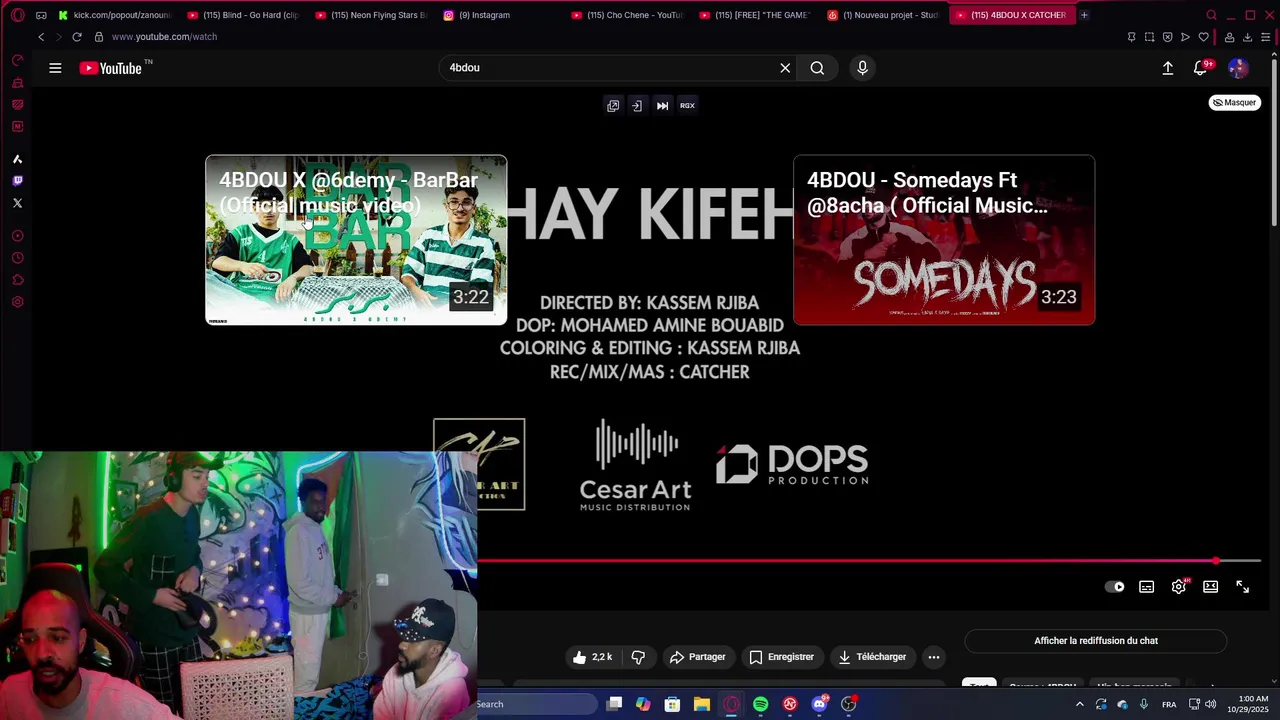Toggle the autoplay switch
1280x720 pixels.
(1114, 587)
